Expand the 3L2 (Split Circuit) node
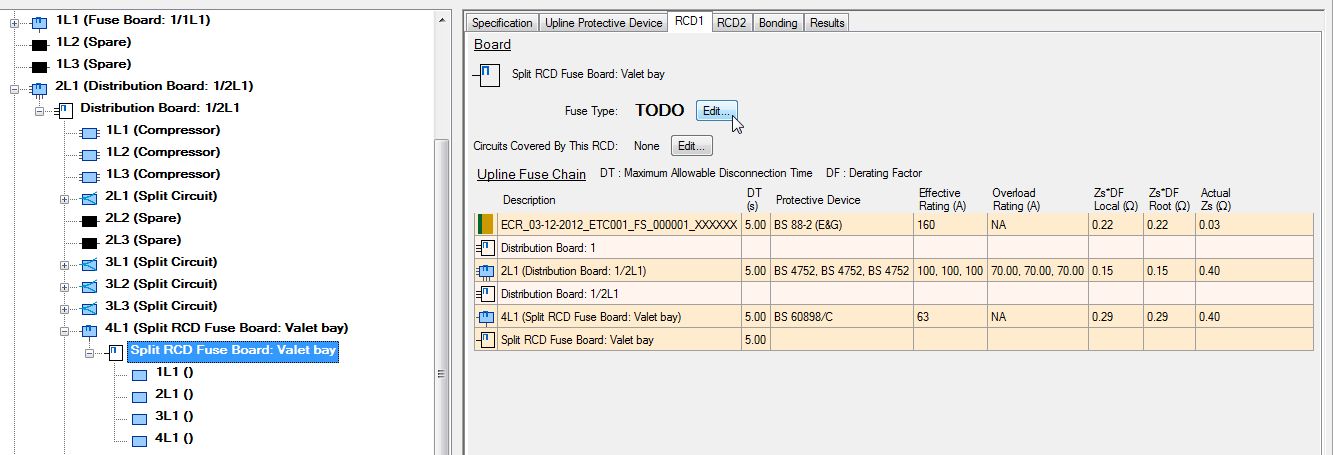This screenshot has width=1333, height=455. 66,286
